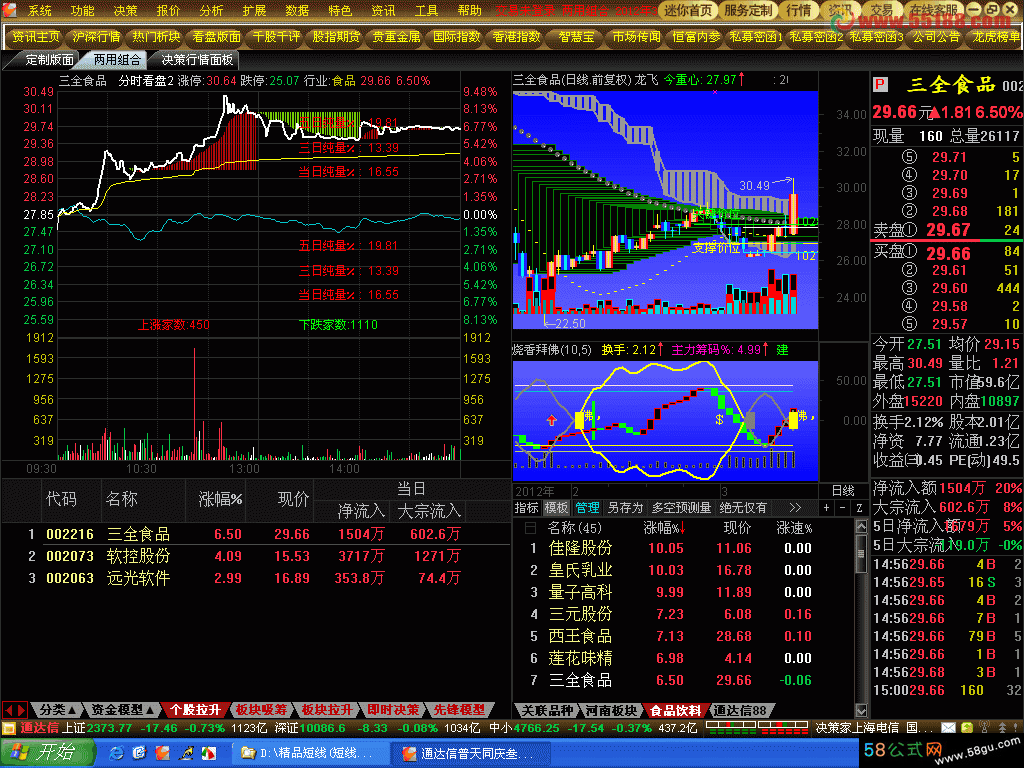Open 龙虎榜单 toolbar button

coord(995,37)
